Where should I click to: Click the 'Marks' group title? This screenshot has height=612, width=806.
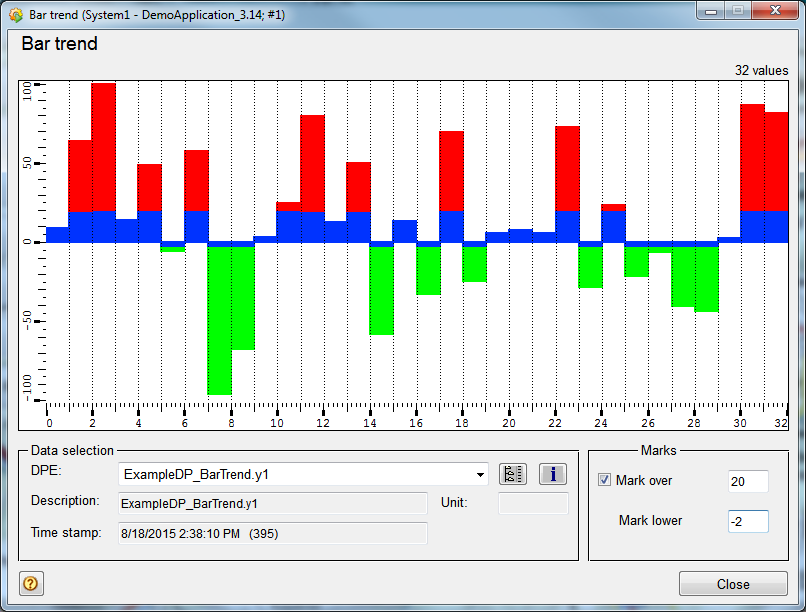click(x=658, y=451)
